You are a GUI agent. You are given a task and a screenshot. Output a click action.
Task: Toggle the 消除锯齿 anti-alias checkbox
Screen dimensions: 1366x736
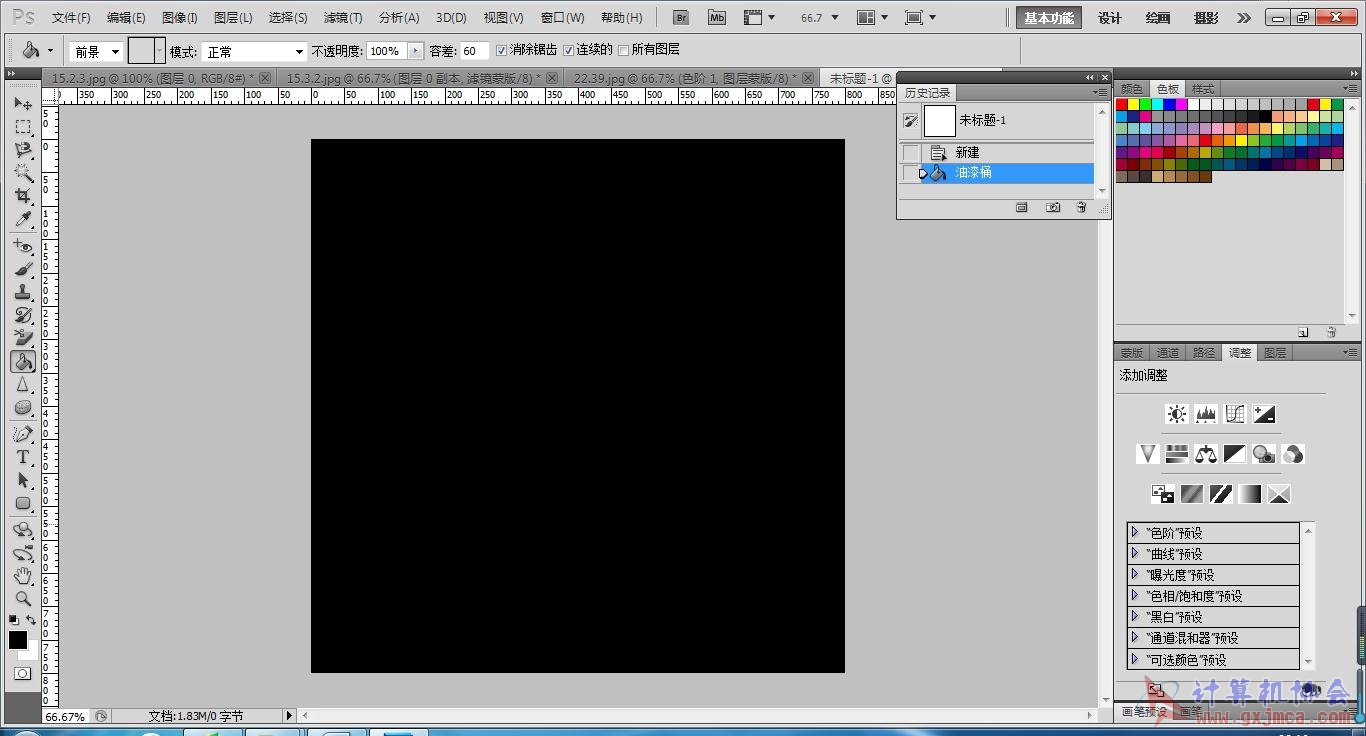[502, 50]
